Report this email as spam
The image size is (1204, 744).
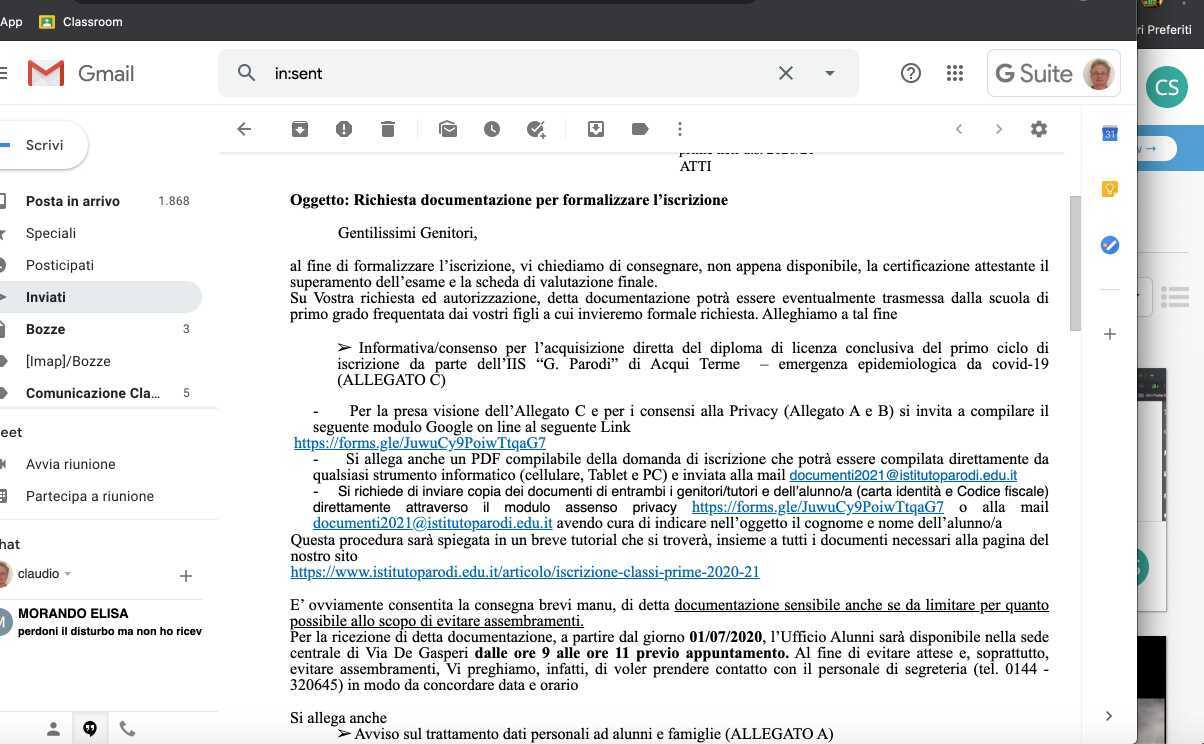click(x=344, y=129)
